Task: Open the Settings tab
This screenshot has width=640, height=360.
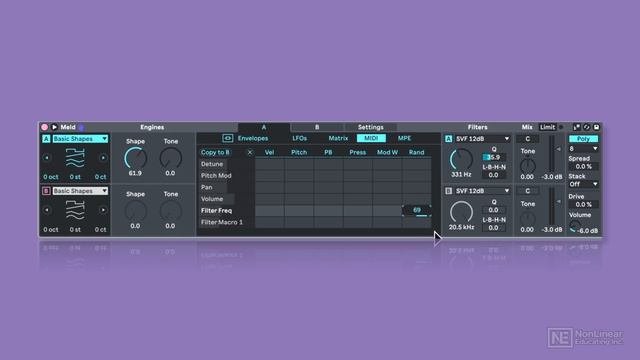Action: pyautogui.click(x=371, y=127)
